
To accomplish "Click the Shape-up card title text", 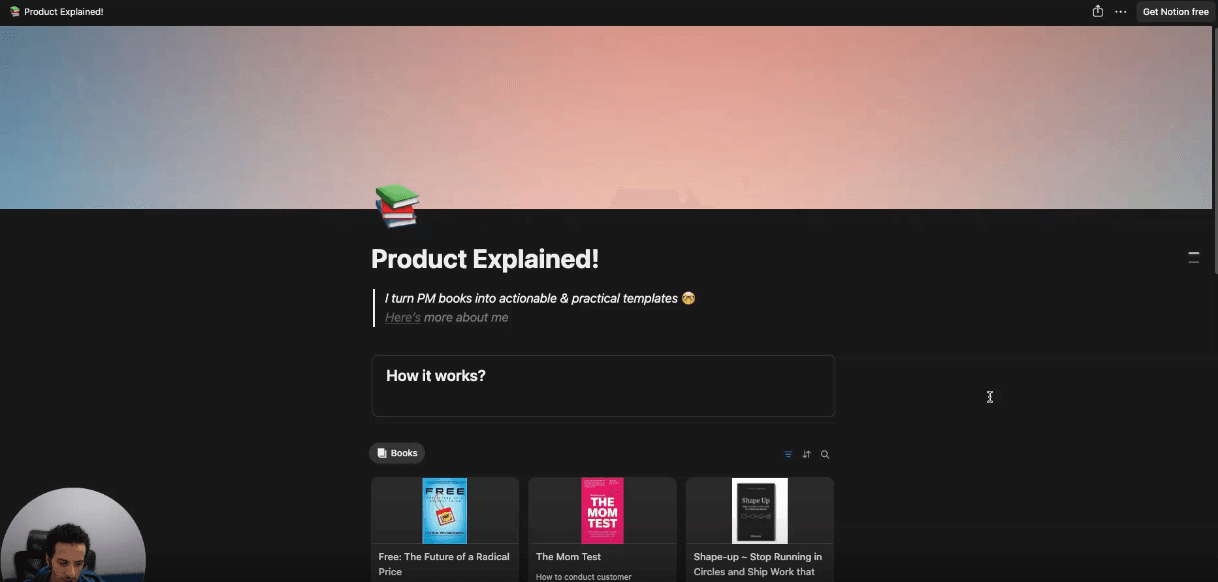I will (x=758, y=564).
